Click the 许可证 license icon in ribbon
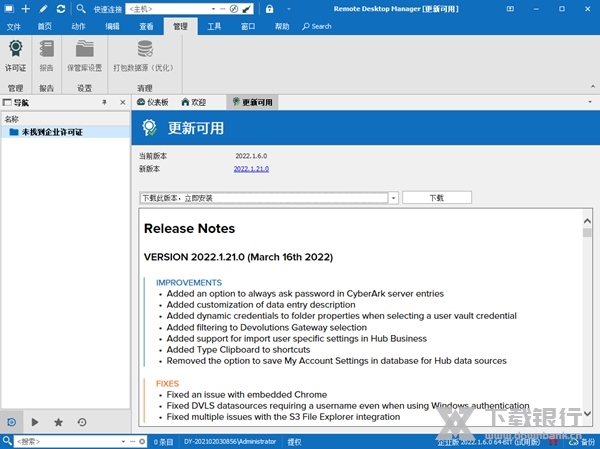 [15, 49]
